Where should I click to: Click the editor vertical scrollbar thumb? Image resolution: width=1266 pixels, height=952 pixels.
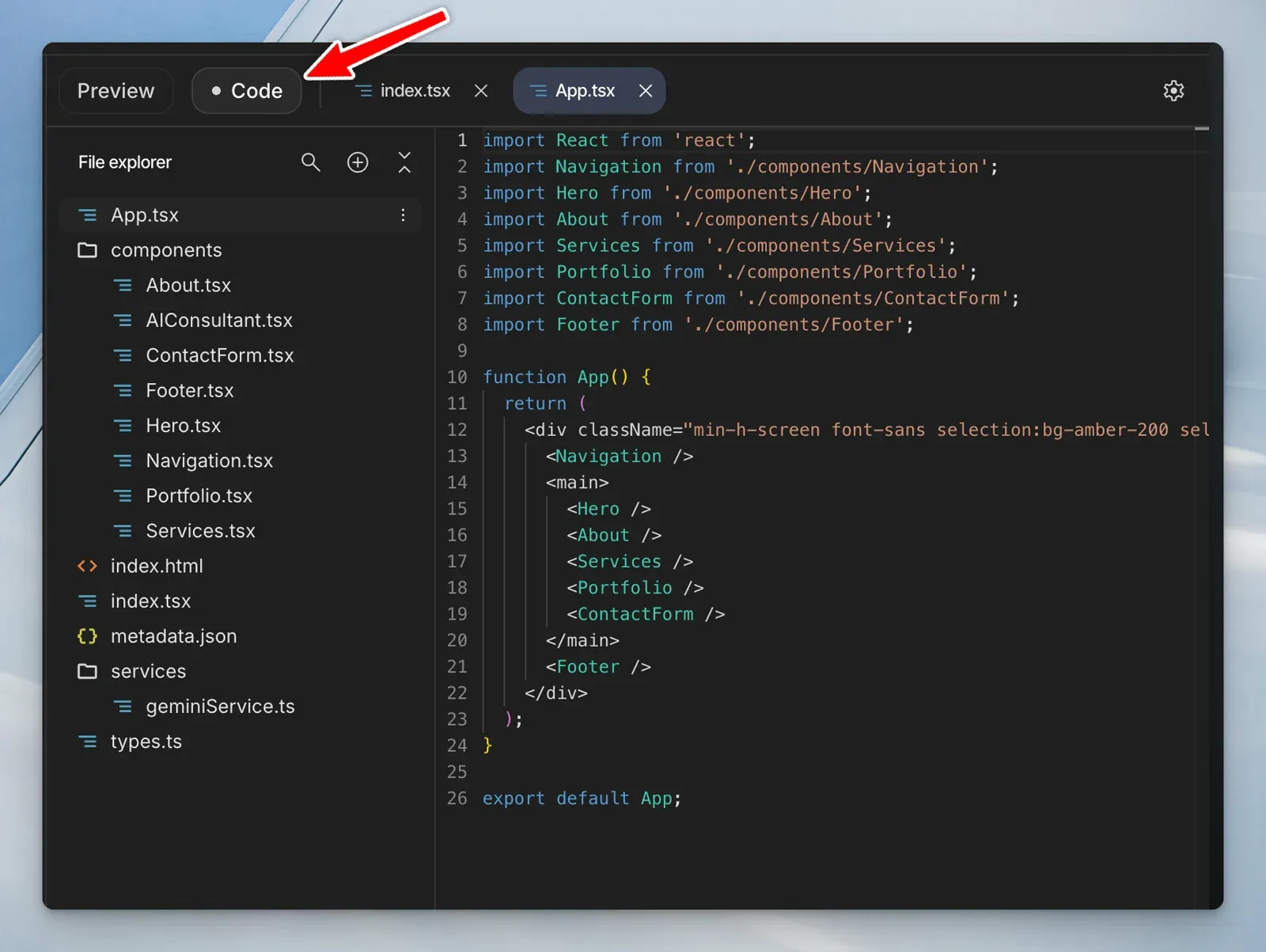[x=1201, y=129]
